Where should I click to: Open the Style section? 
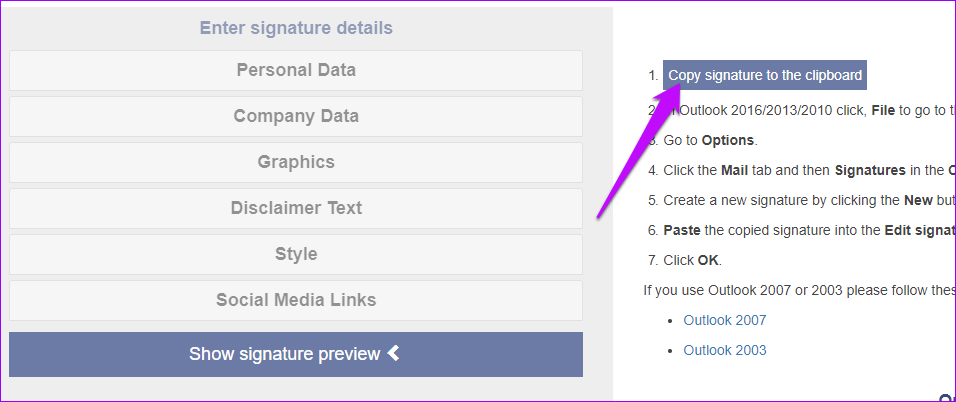pyautogui.click(x=296, y=254)
